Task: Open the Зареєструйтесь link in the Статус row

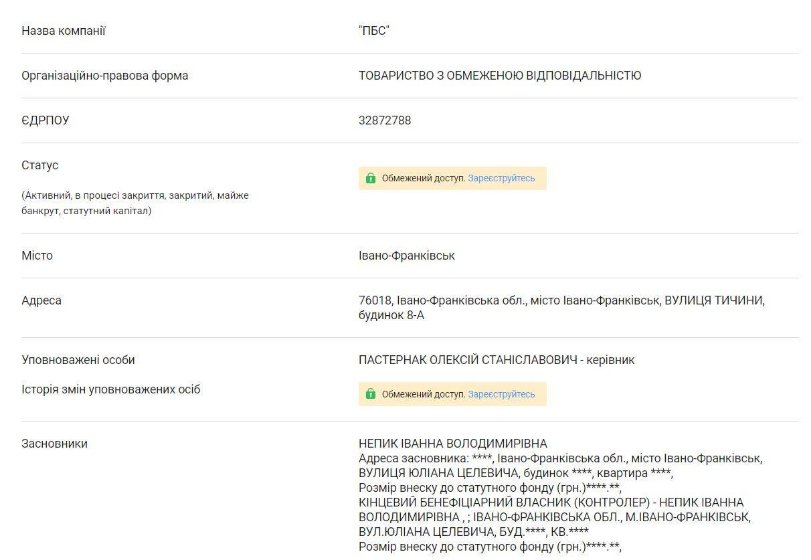Action: 501,179
